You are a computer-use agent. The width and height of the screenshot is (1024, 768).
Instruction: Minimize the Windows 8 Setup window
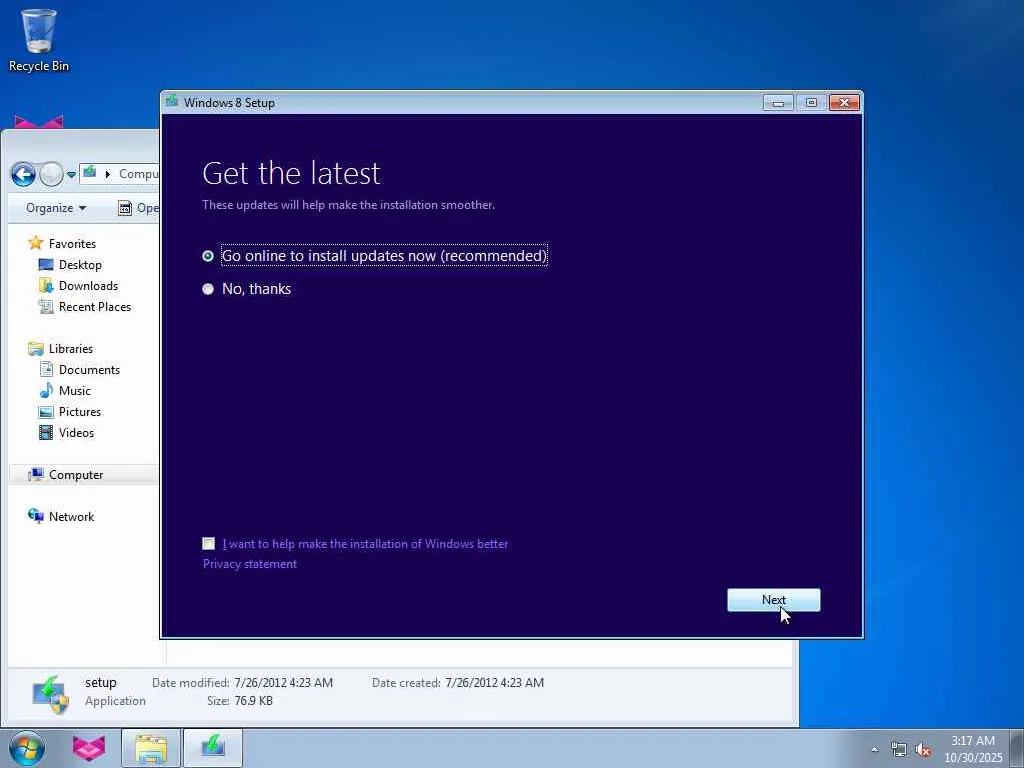pos(777,103)
